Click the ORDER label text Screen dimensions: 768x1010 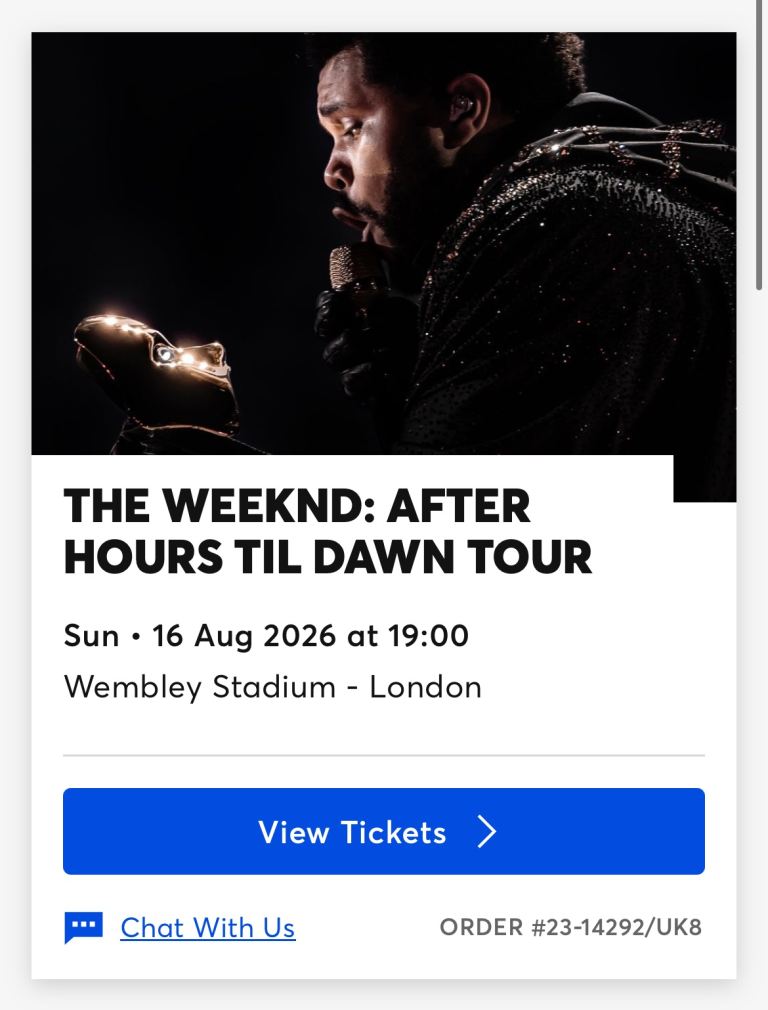pos(483,927)
